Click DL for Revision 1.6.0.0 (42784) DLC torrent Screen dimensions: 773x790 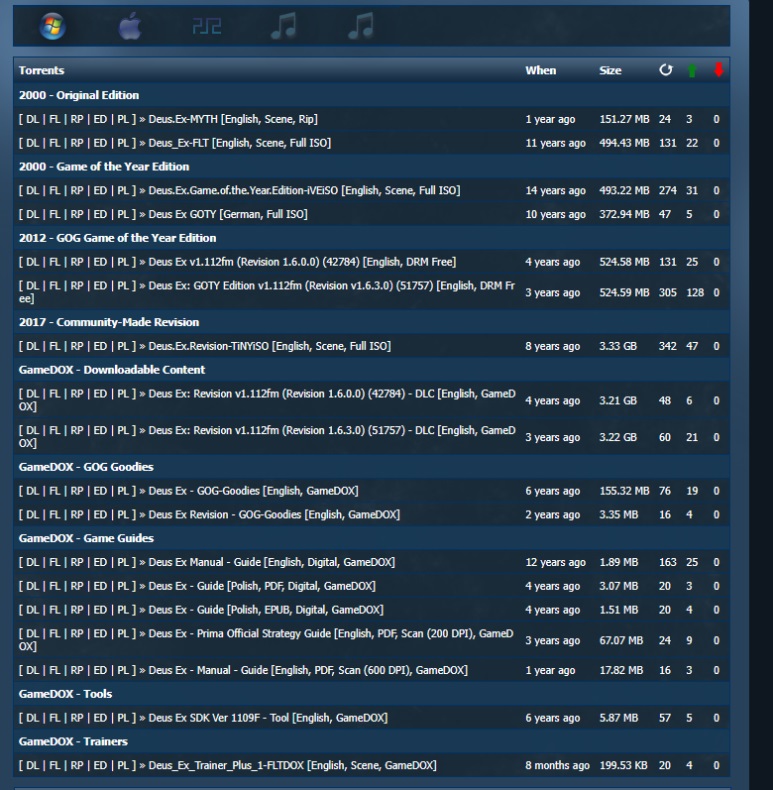pyautogui.click(x=32, y=394)
